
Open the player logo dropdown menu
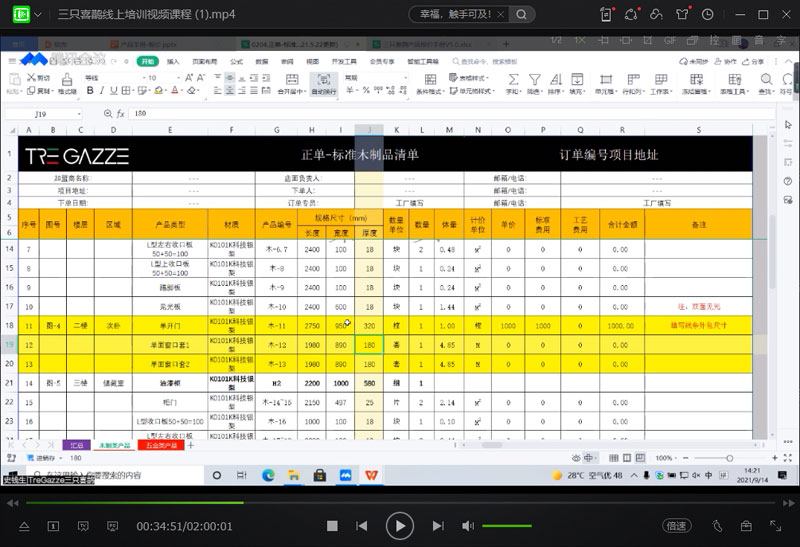click(x=38, y=14)
